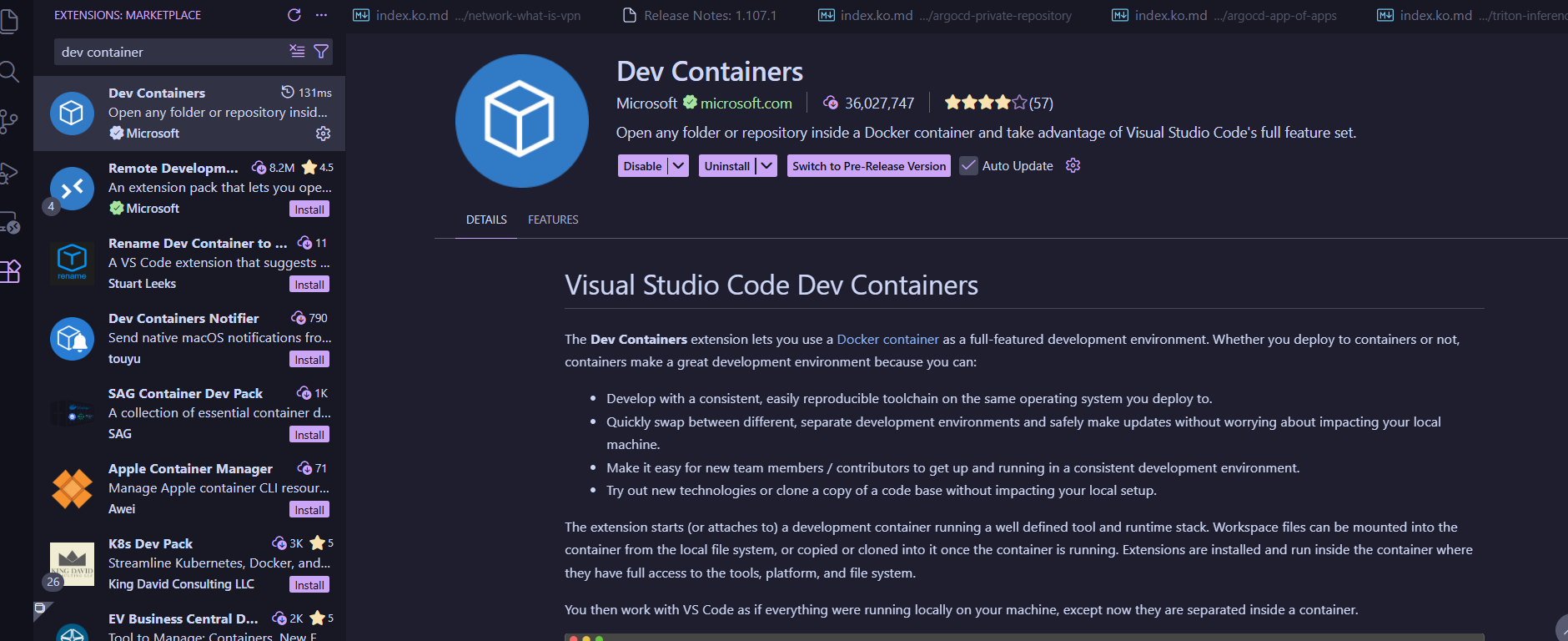Select Dev Containers in the results list

tap(189, 113)
